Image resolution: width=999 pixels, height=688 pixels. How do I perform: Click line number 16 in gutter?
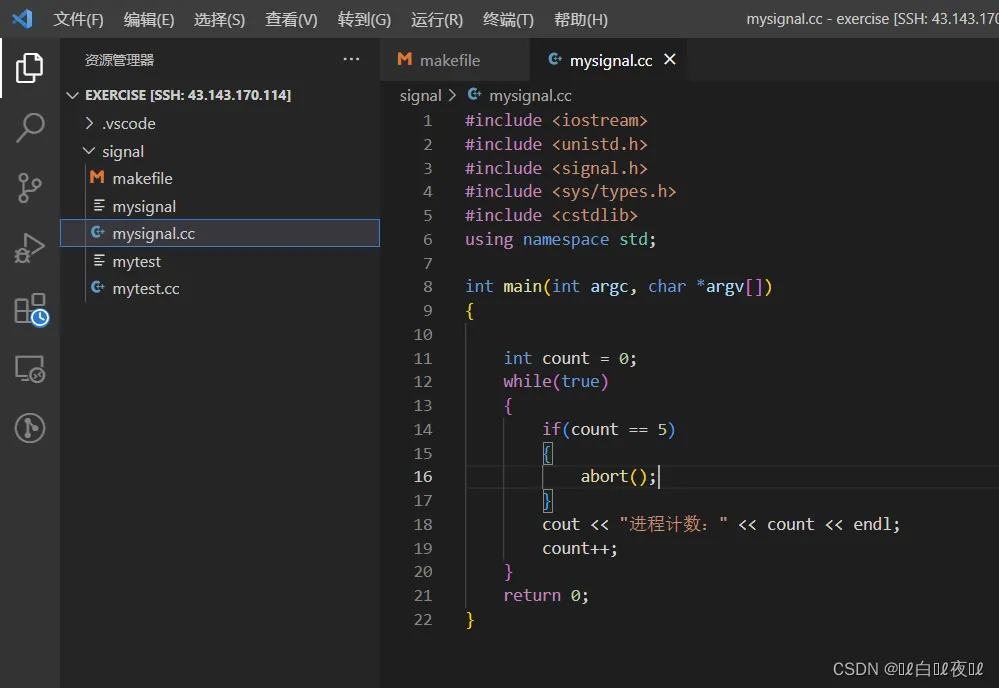[422, 477]
